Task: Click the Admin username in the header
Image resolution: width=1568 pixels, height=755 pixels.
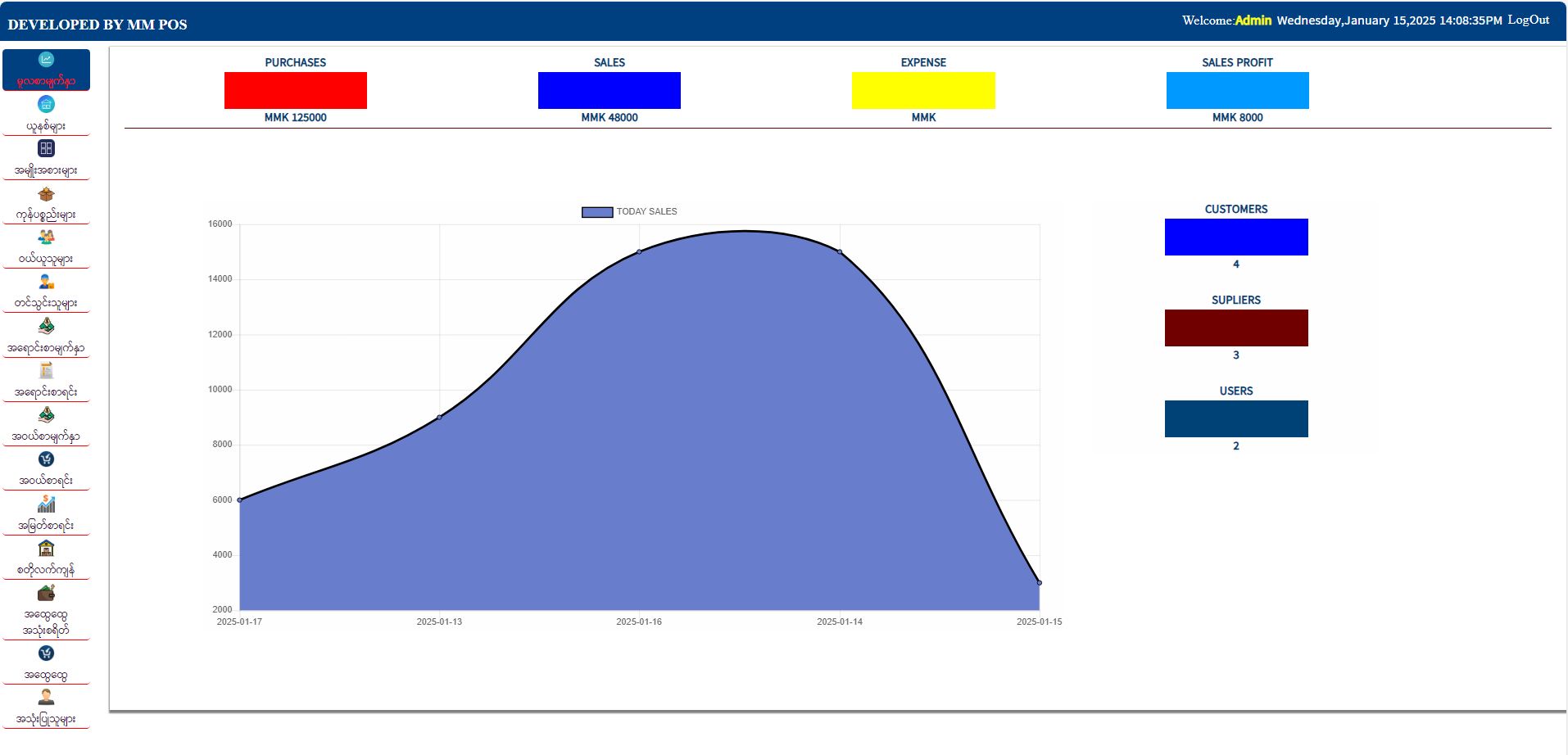Action: pos(1253,20)
